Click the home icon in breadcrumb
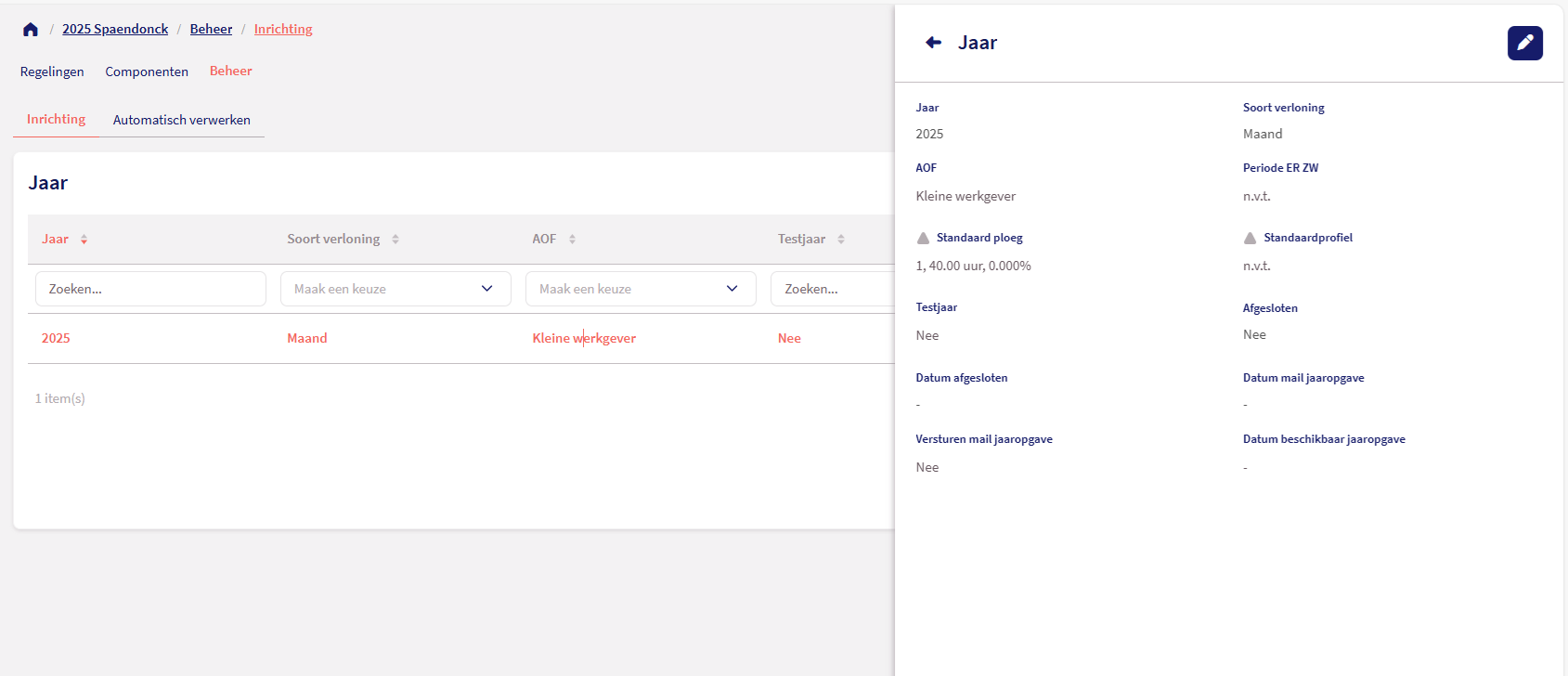The height and width of the screenshot is (676, 1568). (x=31, y=30)
